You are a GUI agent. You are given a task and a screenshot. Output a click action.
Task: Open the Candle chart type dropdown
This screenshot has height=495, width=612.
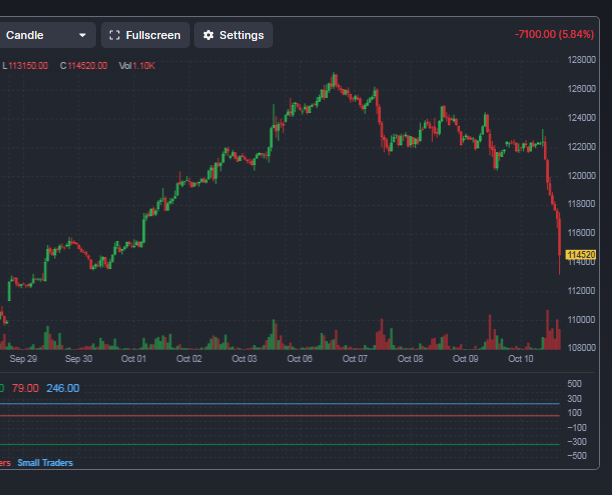click(46, 35)
